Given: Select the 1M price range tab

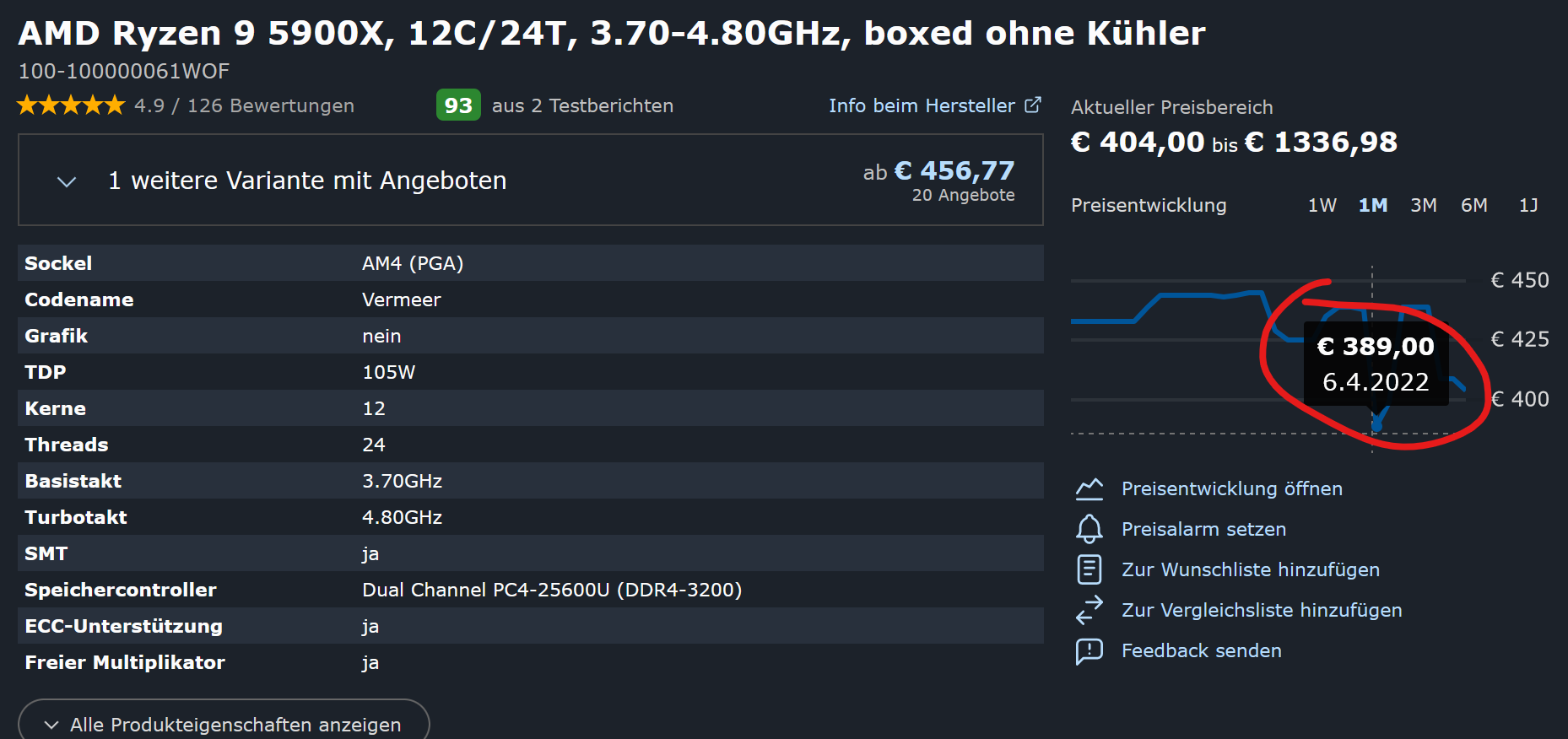Looking at the screenshot, I should pyautogui.click(x=1373, y=205).
